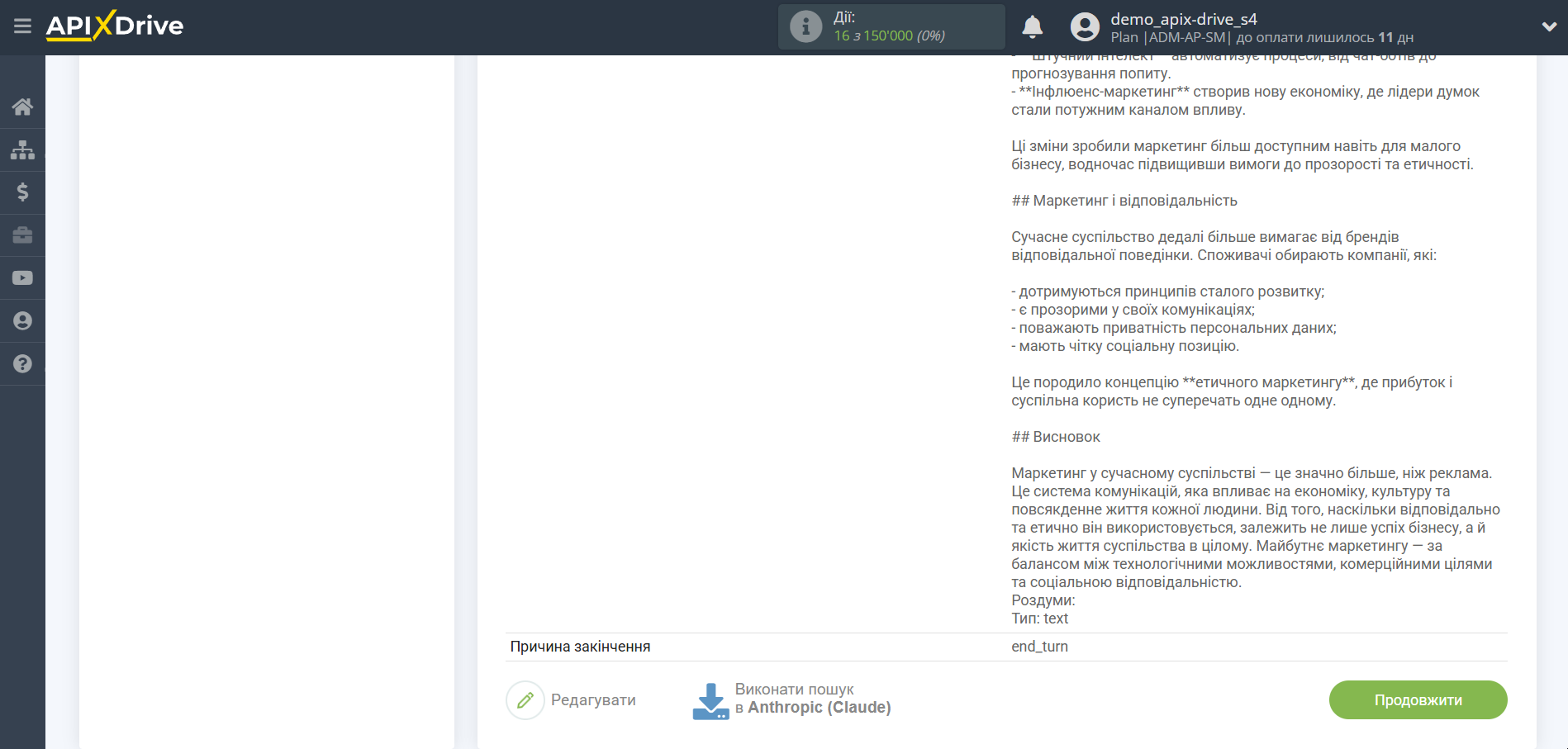Screen dimensions: 1568x749
Task: Select 'мають чітку соціальну позицію' line
Action: point(1125,346)
